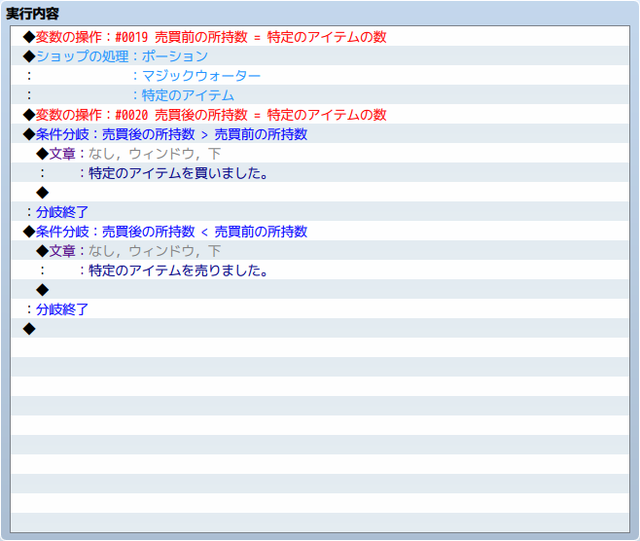Image resolution: width=640 pixels, height=541 pixels.
Task: Select the second 文章 row above 売りました
Action: [320, 251]
